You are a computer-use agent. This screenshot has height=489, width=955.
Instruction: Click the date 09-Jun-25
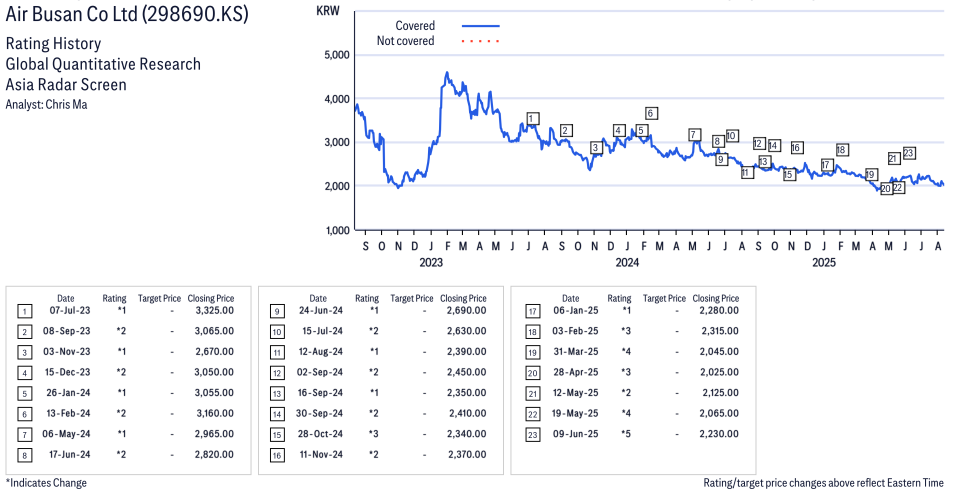tap(576, 434)
